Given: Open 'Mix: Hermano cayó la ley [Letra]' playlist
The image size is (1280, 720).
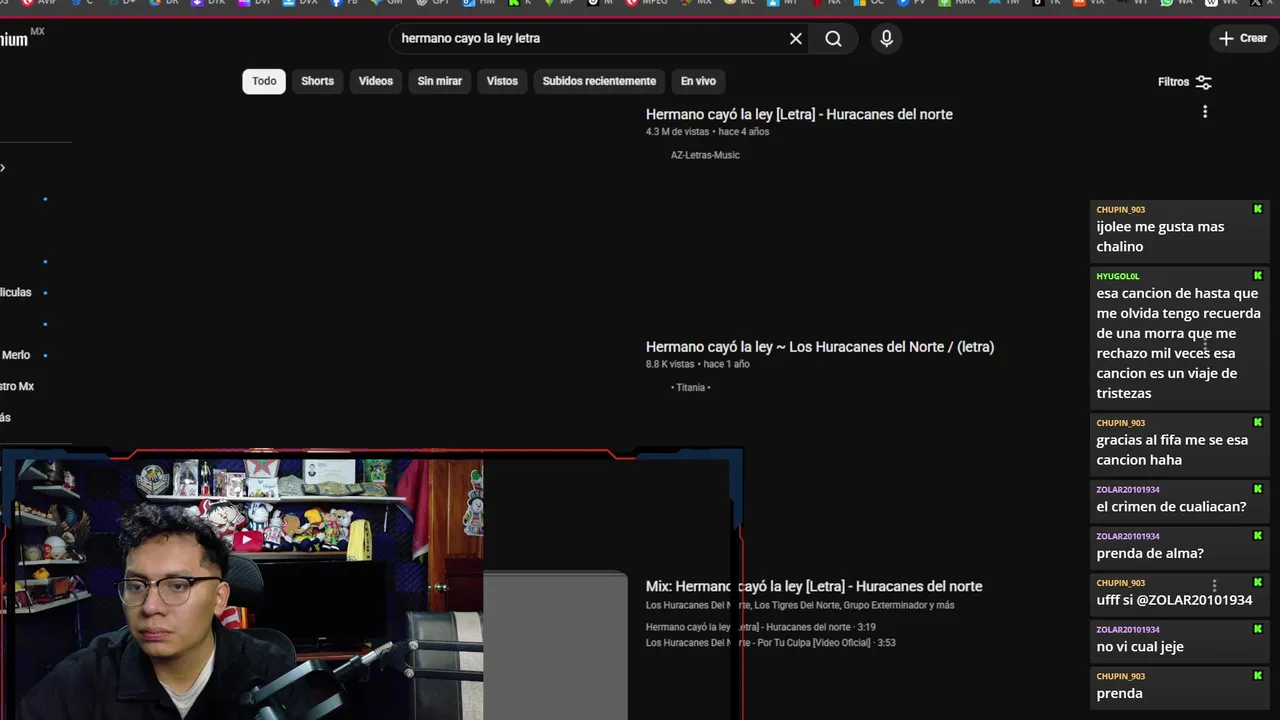Looking at the screenshot, I should coord(814,586).
